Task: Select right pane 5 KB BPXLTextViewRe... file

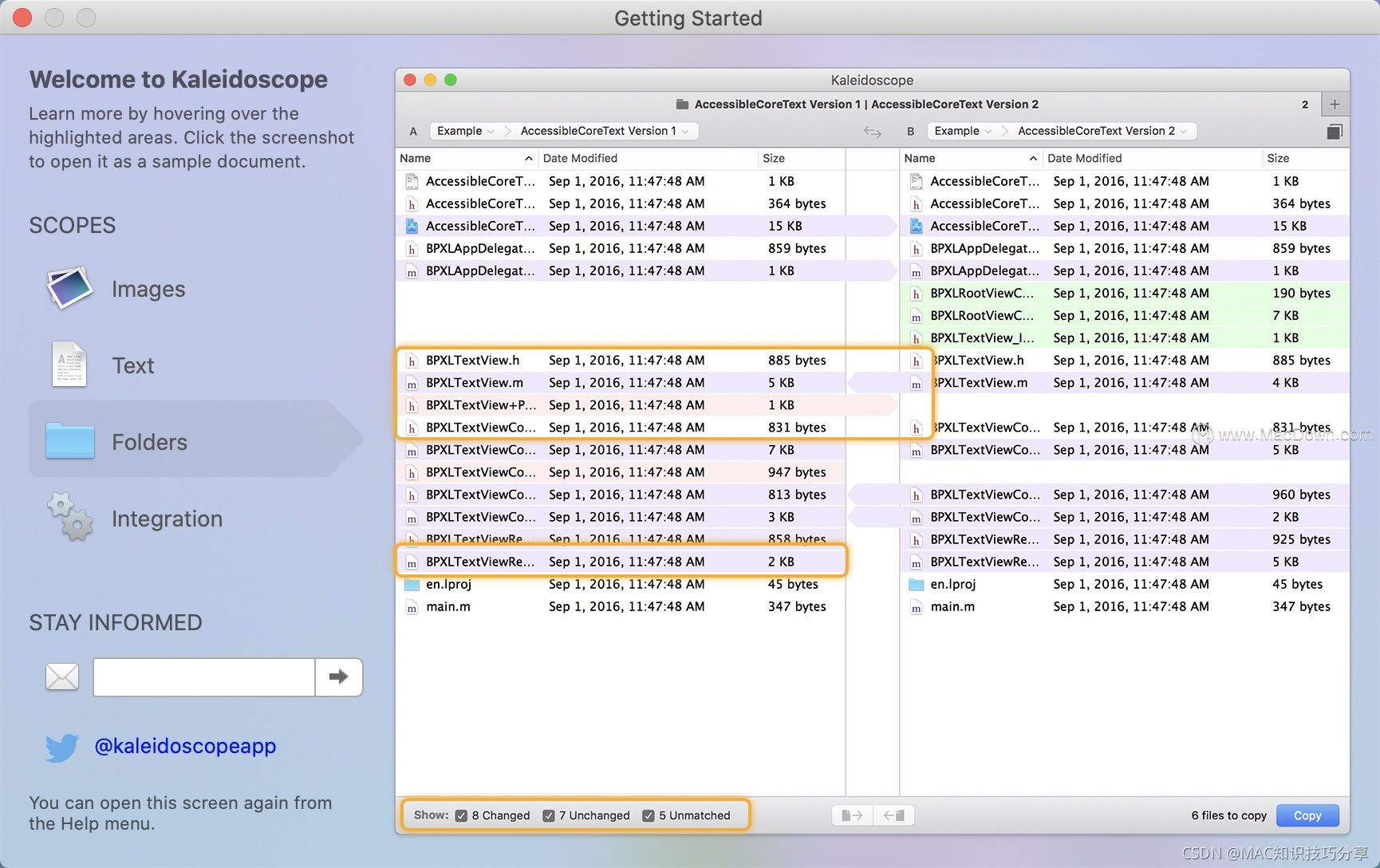Action: point(1125,562)
